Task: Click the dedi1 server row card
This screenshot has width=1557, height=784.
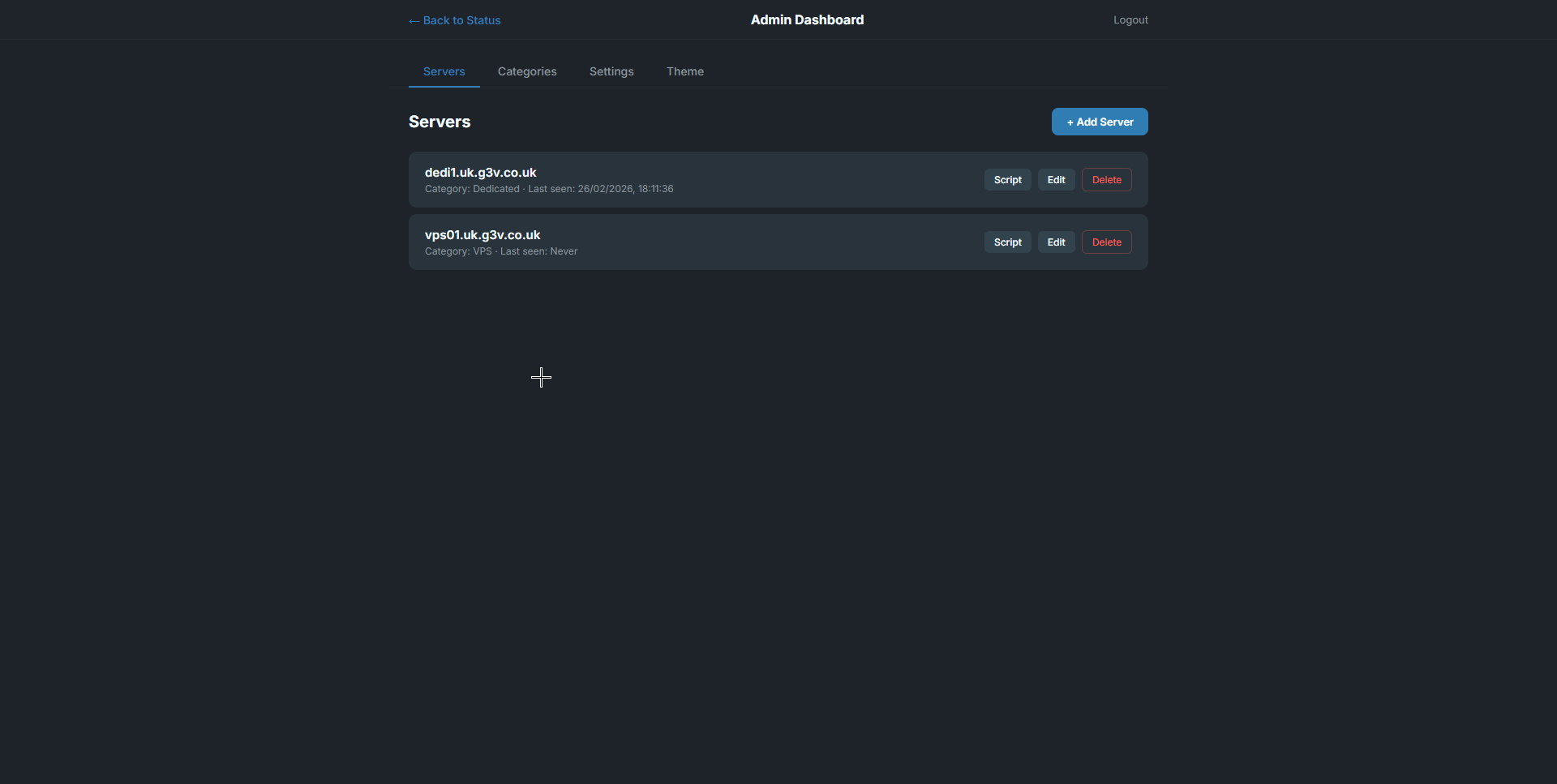Action: coord(730,179)
